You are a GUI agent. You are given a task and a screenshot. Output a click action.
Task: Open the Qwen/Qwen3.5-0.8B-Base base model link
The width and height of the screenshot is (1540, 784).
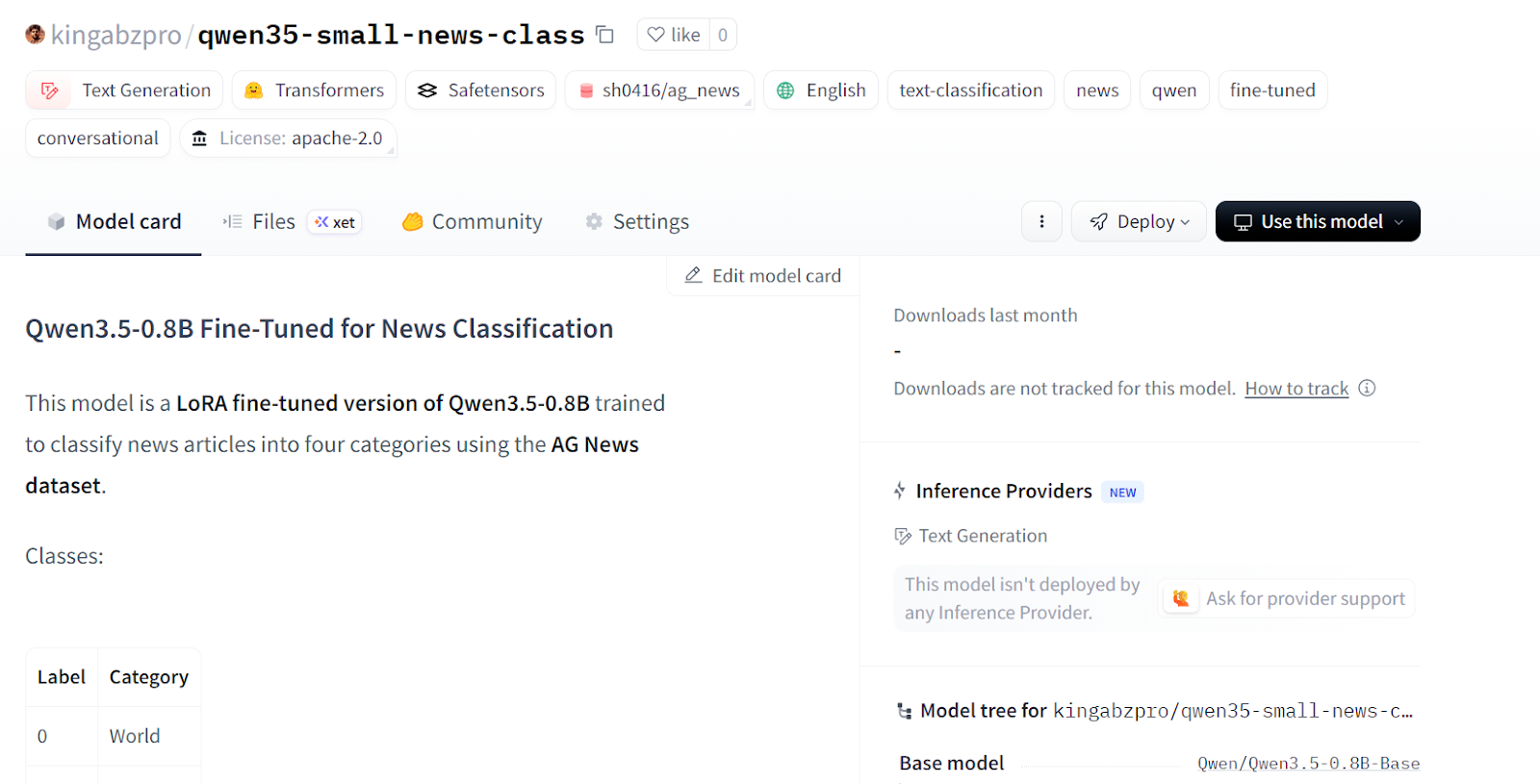[x=1308, y=764]
